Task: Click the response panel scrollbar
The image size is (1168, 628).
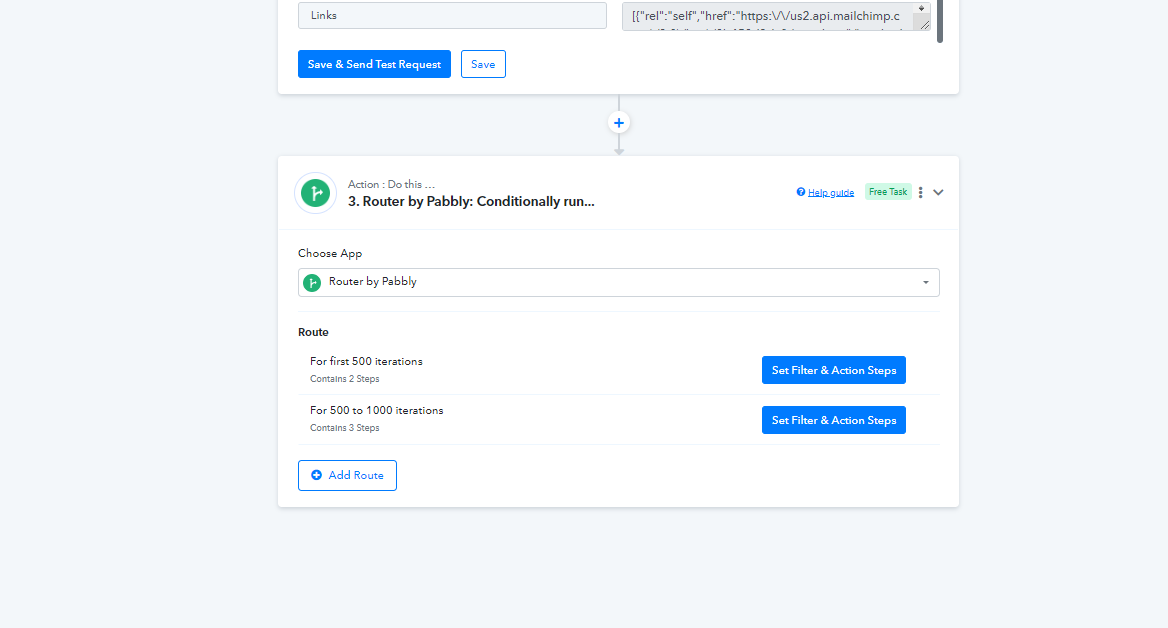Action: point(940,21)
